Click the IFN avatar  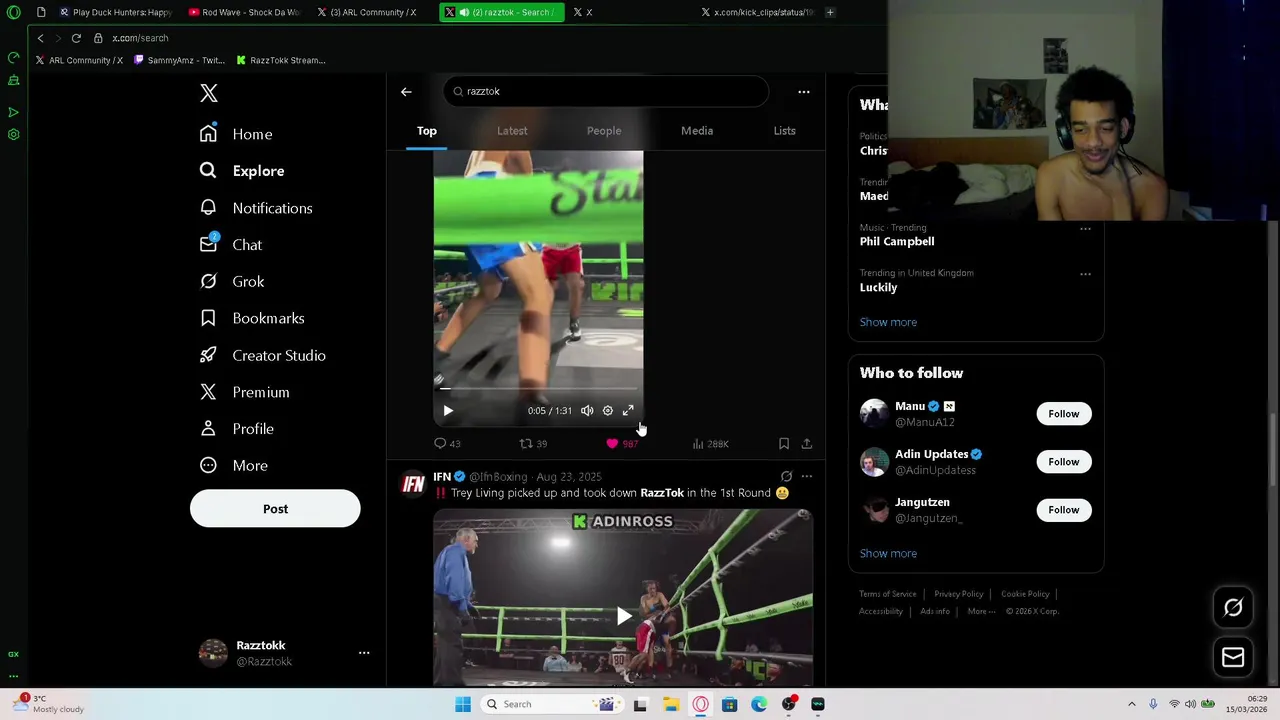coord(413,485)
